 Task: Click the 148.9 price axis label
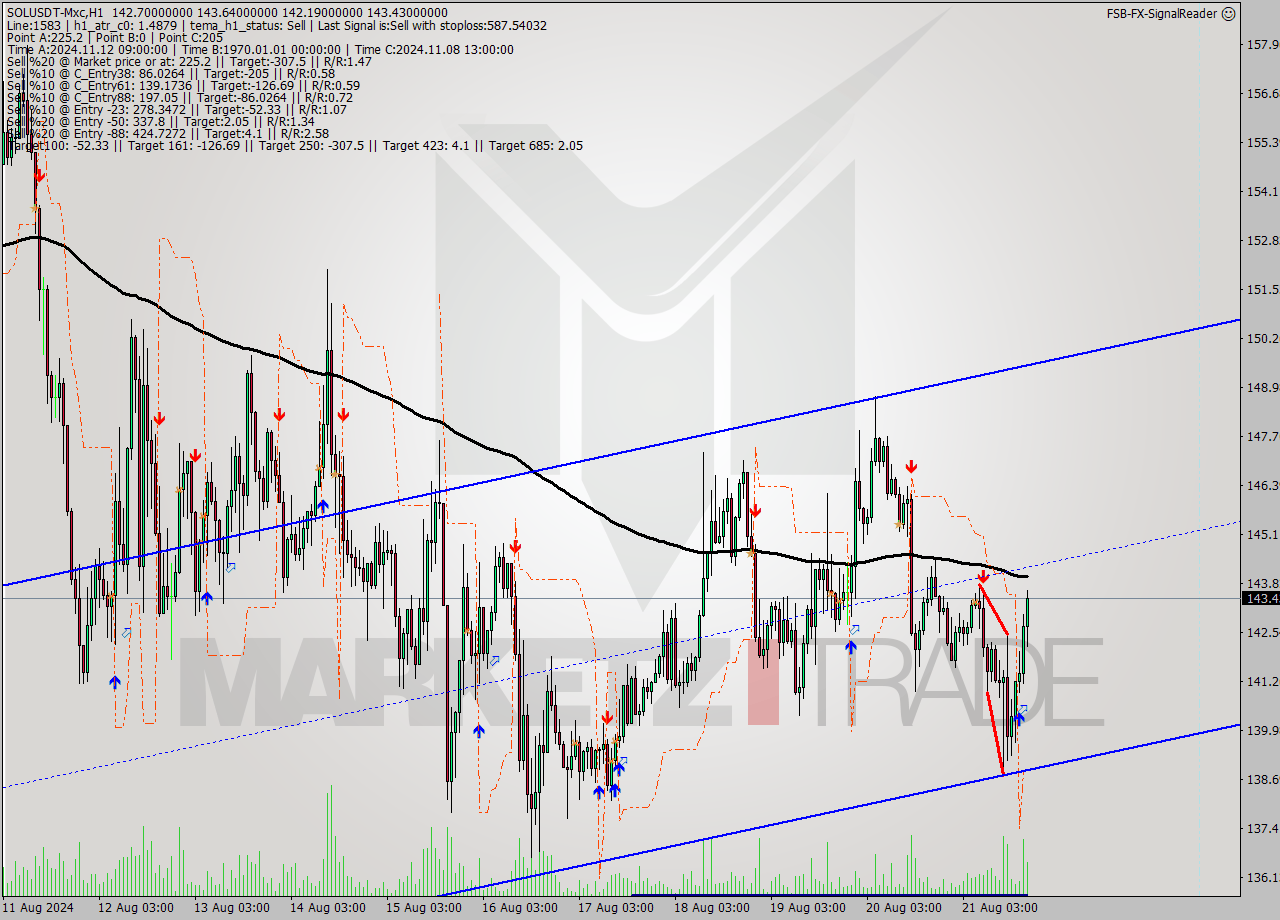click(x=1262, y=387)
